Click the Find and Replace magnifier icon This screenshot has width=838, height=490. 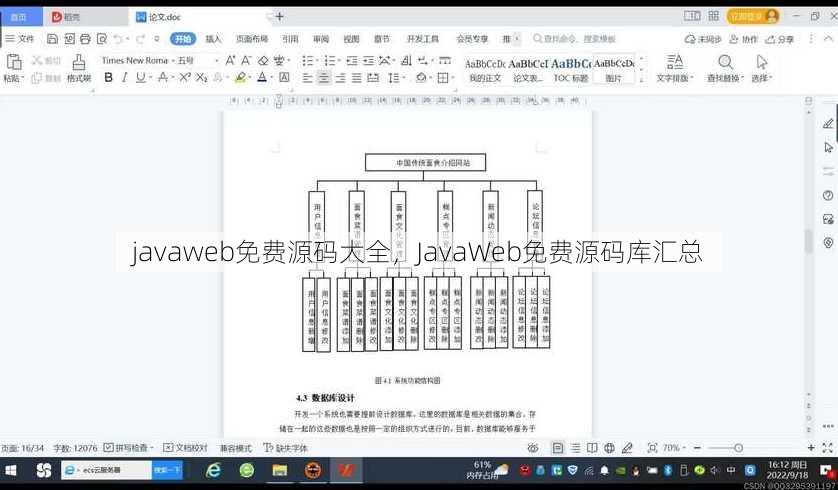pyautogui.click(x=725, y=62)
